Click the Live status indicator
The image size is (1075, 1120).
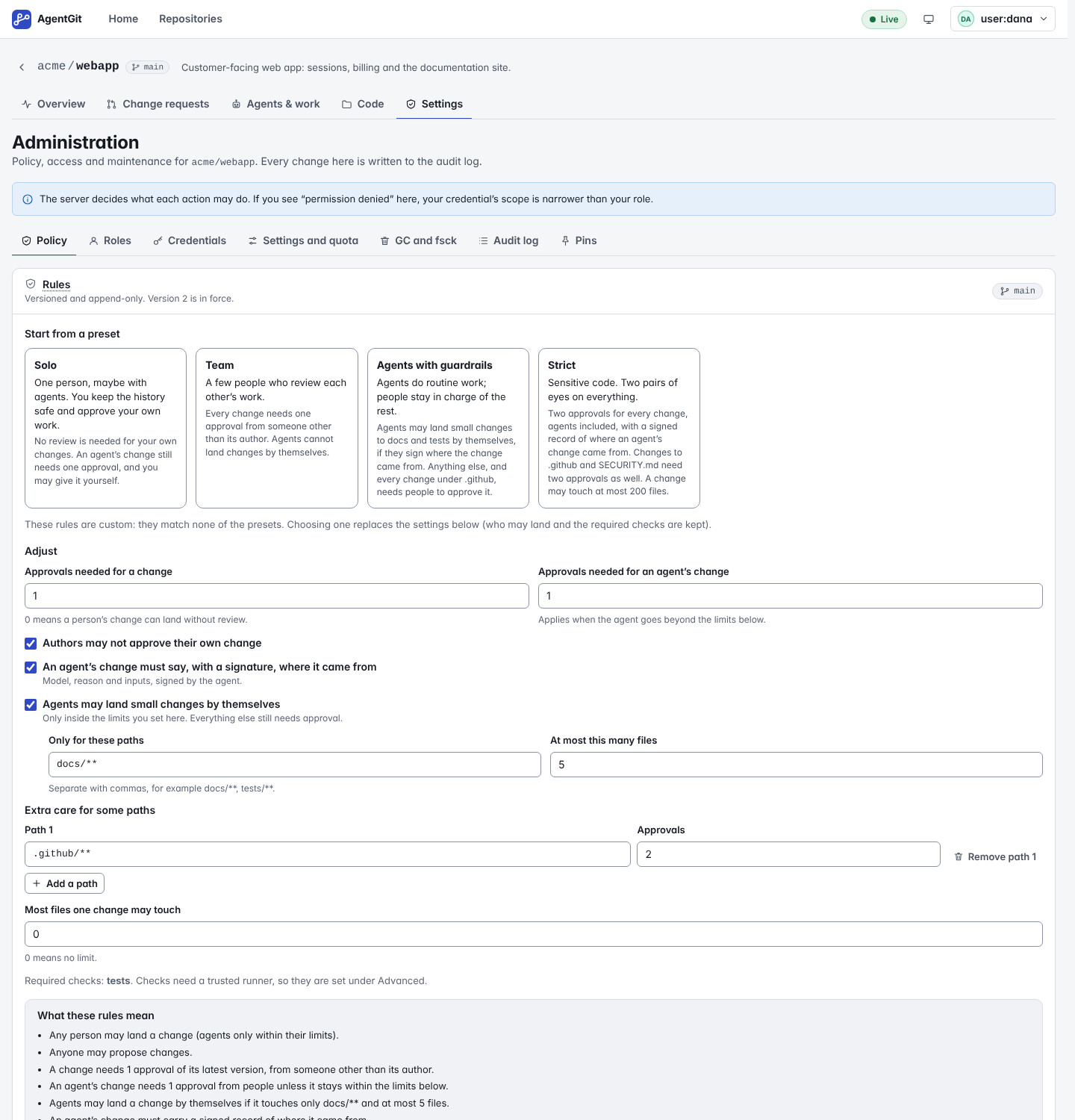click(884, 19)
